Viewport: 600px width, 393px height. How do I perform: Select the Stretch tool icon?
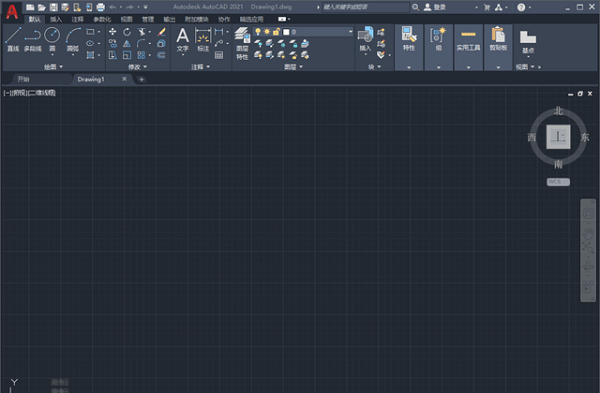(x=112, y=55)
